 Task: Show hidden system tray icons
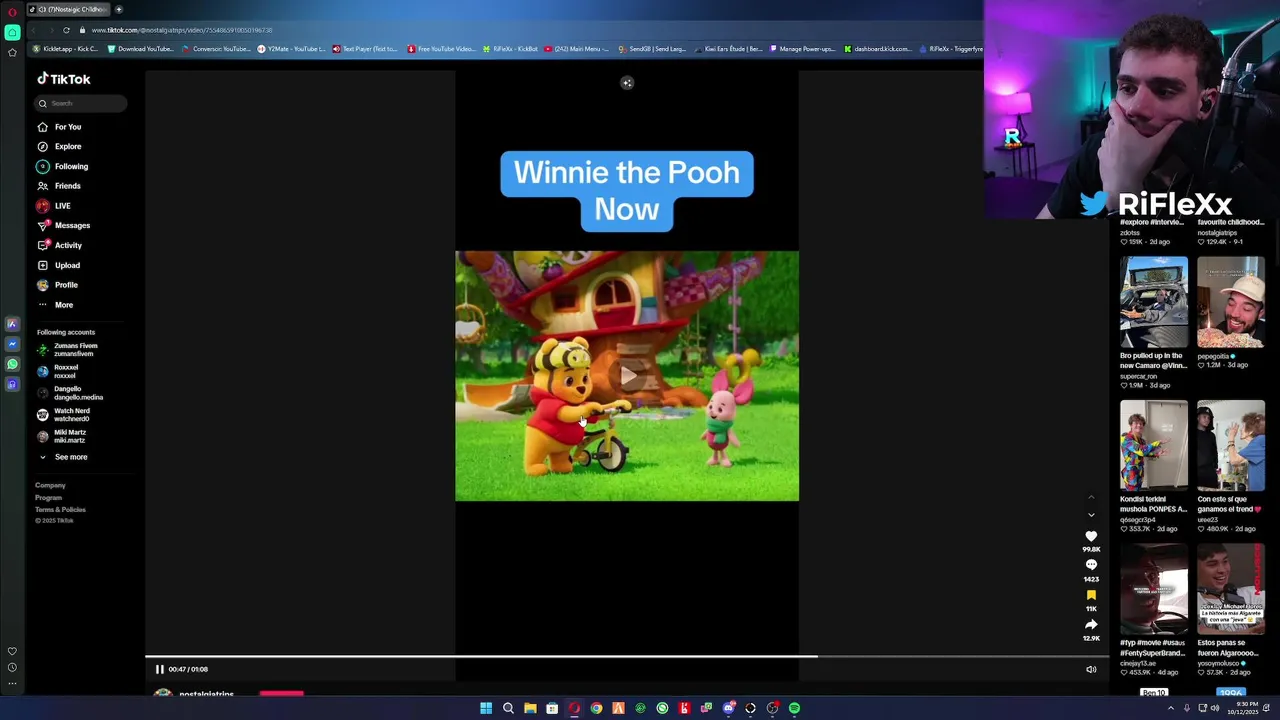click(x=1171, y=708)
